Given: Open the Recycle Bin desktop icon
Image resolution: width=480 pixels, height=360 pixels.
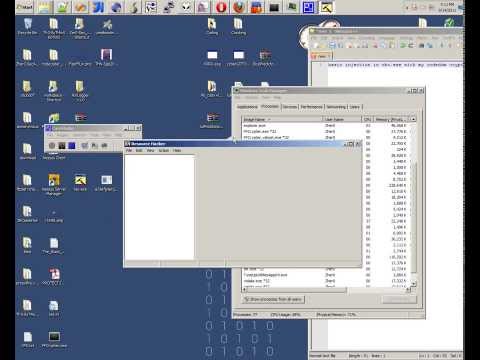Looking at the screenshot, I should [28, 27].
